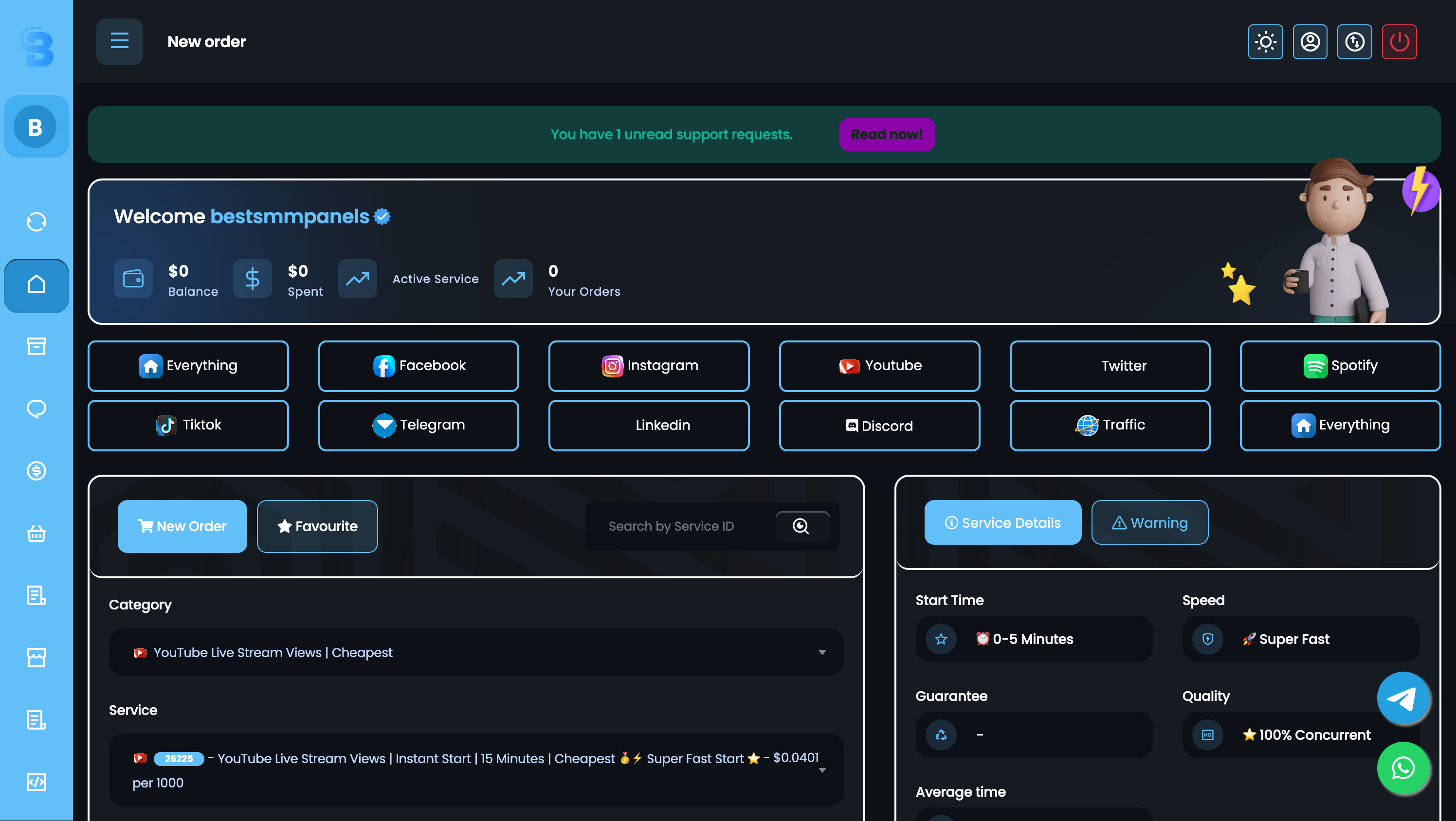The image size is (1456, 821).
Task: Expand the Category dropdown
Action: click(x=476, y=653)
